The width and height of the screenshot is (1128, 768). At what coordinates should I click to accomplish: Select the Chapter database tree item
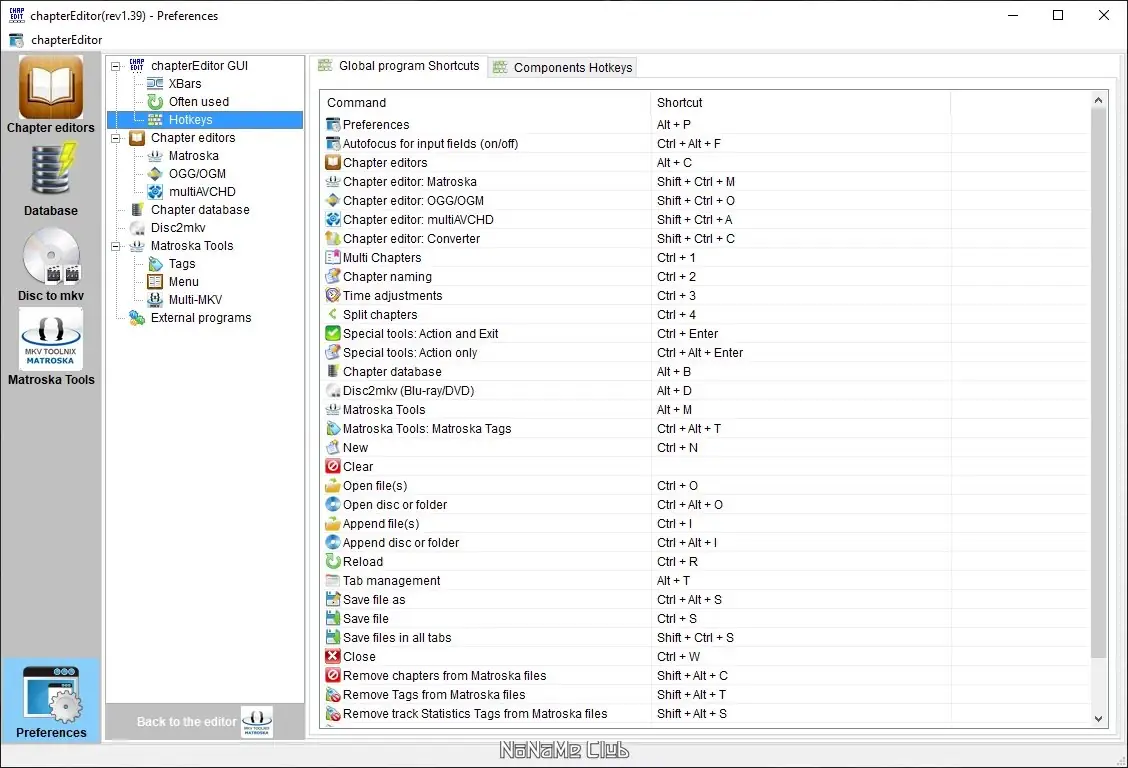click(x=200, y=209)
